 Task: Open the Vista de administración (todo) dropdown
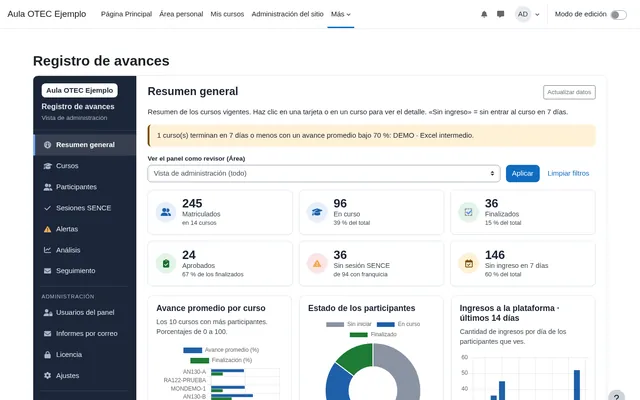[x=324, y=173]
